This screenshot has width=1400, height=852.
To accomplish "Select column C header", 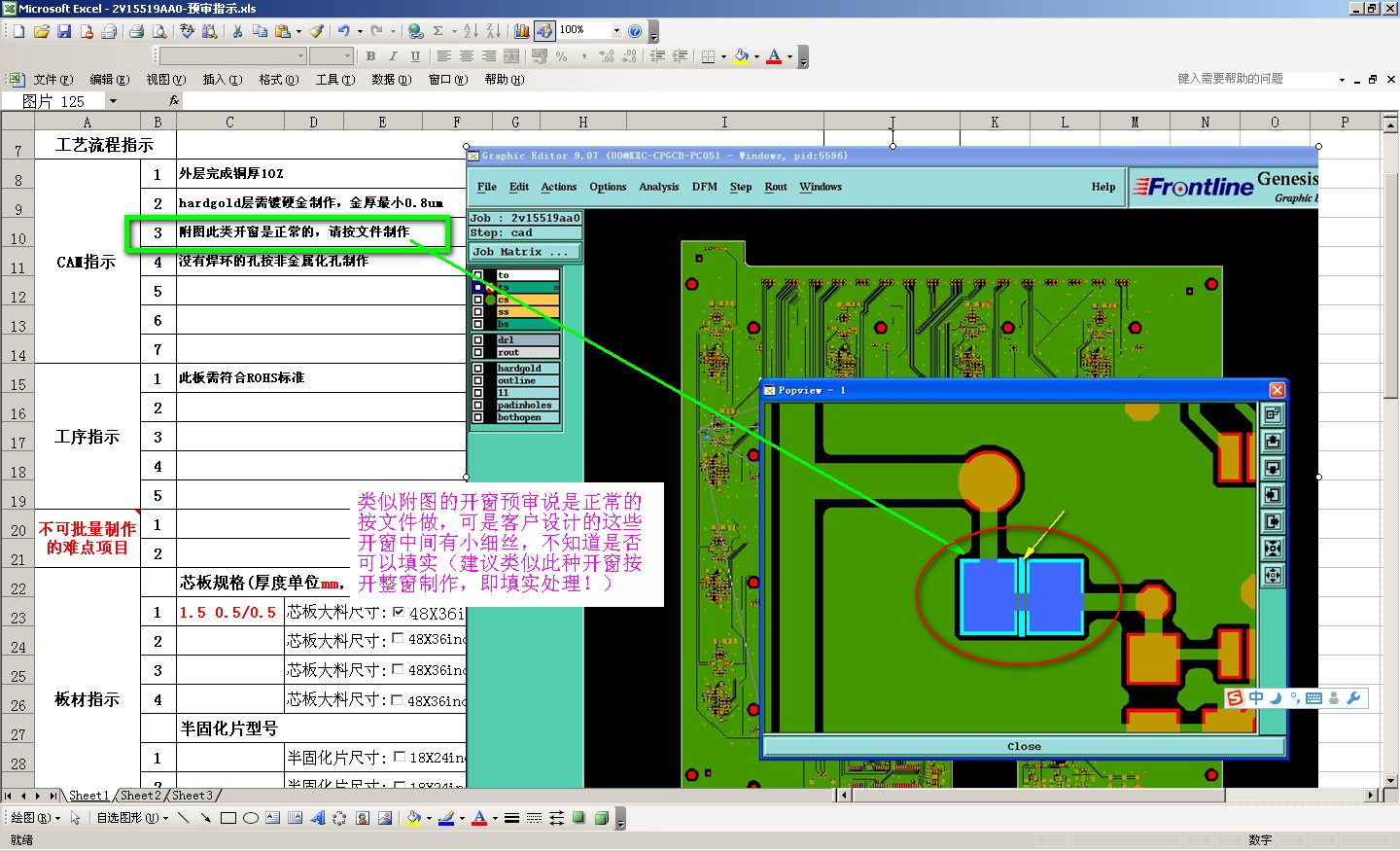I will 229,123.
